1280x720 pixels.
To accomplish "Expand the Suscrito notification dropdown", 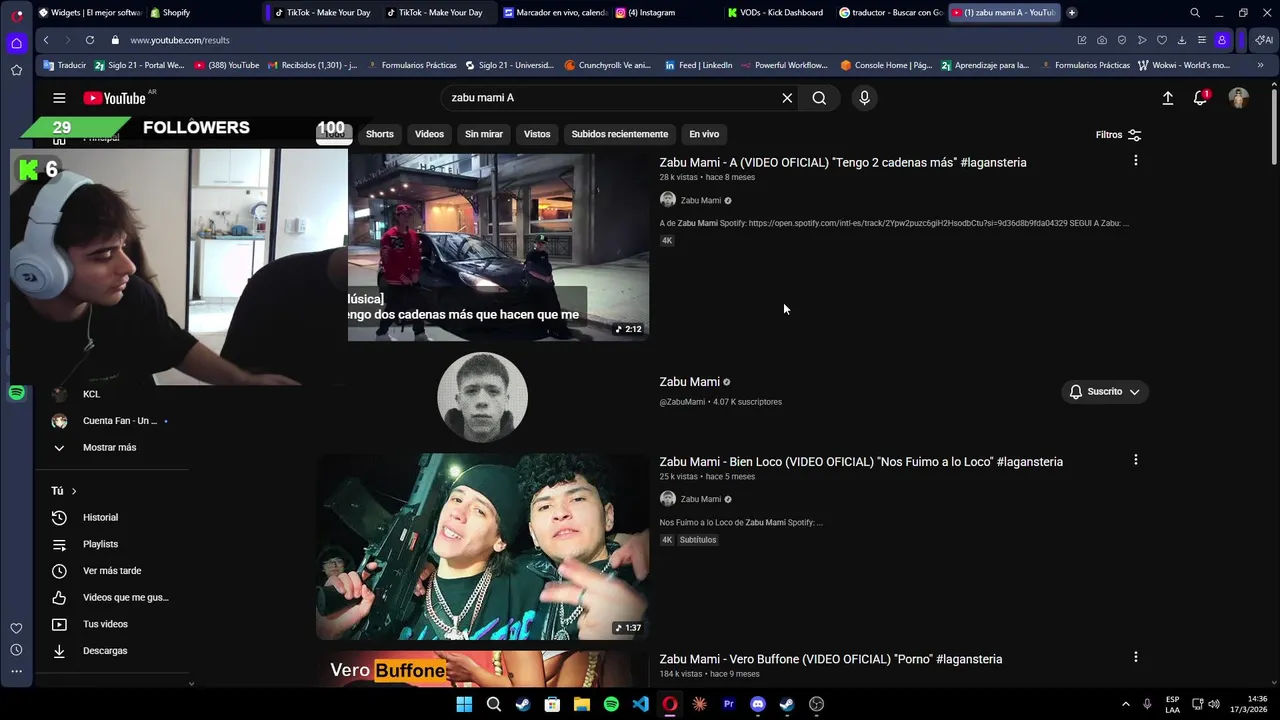I will click(1104, 392).
